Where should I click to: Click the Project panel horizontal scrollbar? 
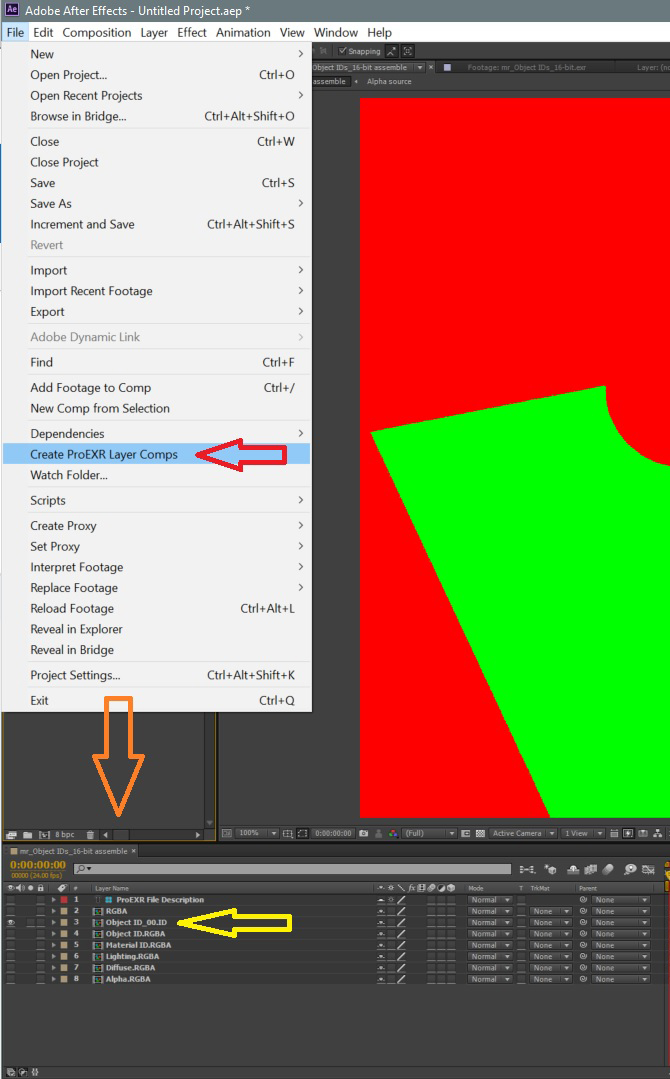point(152,835)
